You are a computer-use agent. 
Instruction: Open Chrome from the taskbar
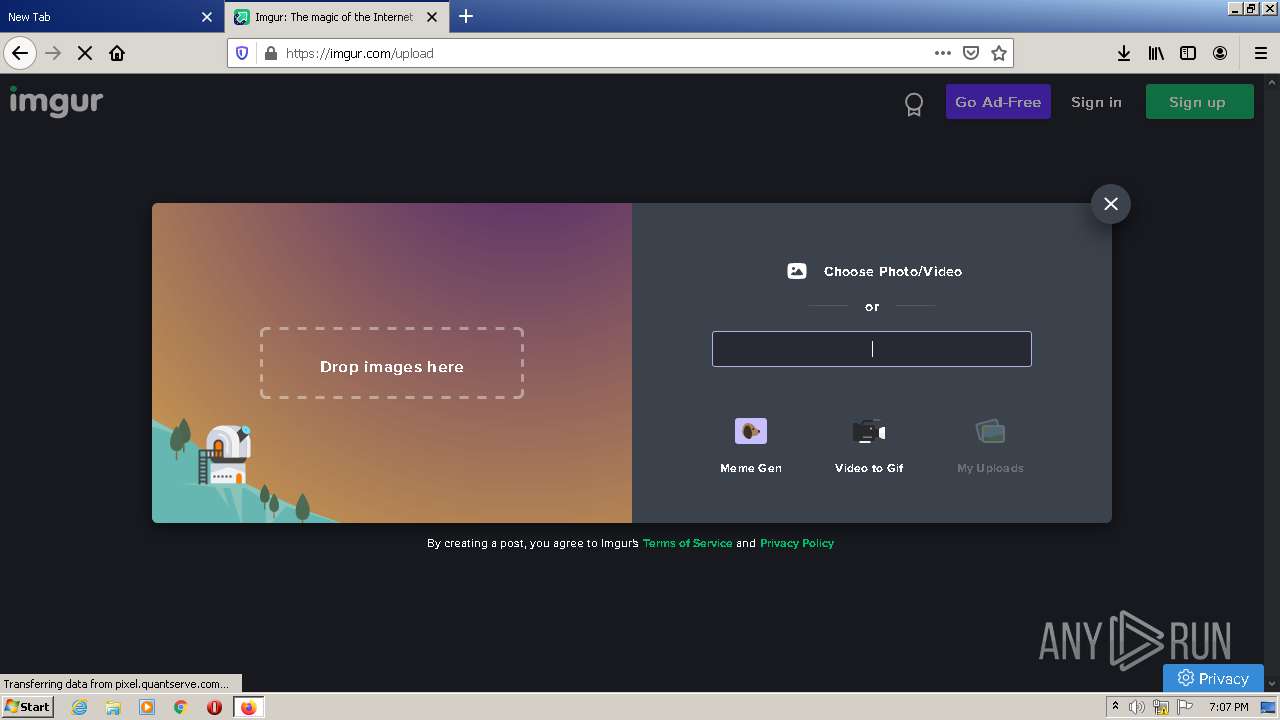coord(181,707)
